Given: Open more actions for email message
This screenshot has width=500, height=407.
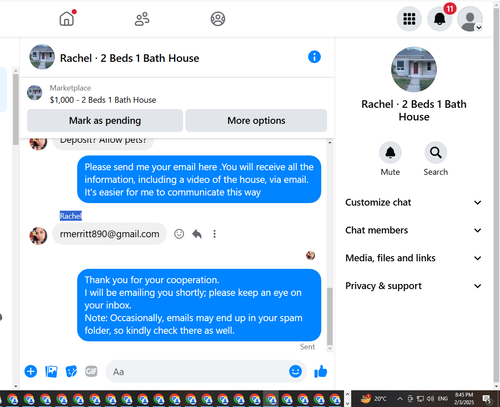Looking at the screenshot, I should (214, 234).
